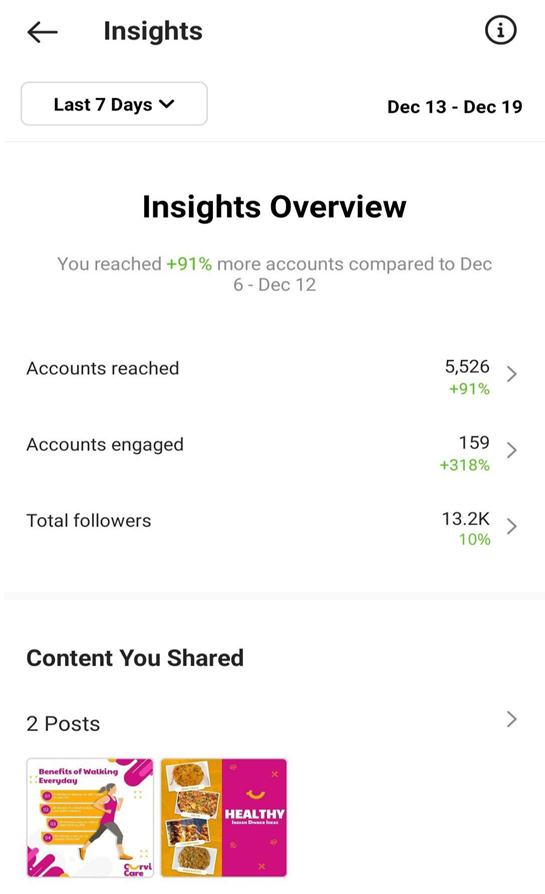Click the 5,526 accounts reached value
Screen dimensions: 545x894
467,366
